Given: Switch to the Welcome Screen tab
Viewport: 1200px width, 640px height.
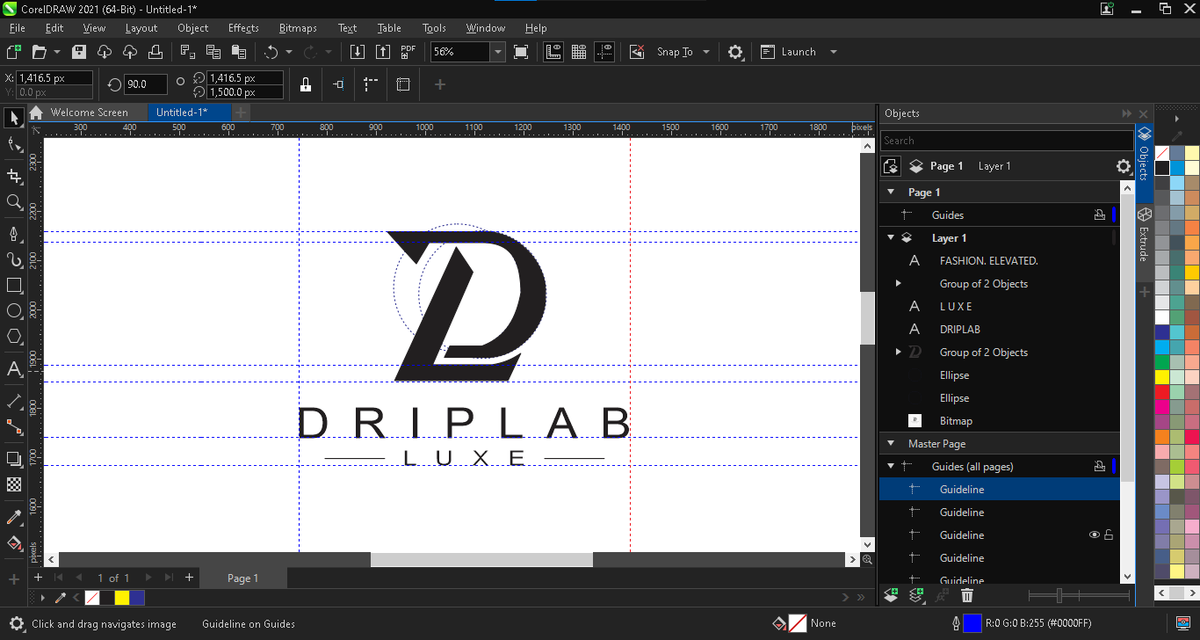Looking at the screenshot, I should (x=89, y=112).
